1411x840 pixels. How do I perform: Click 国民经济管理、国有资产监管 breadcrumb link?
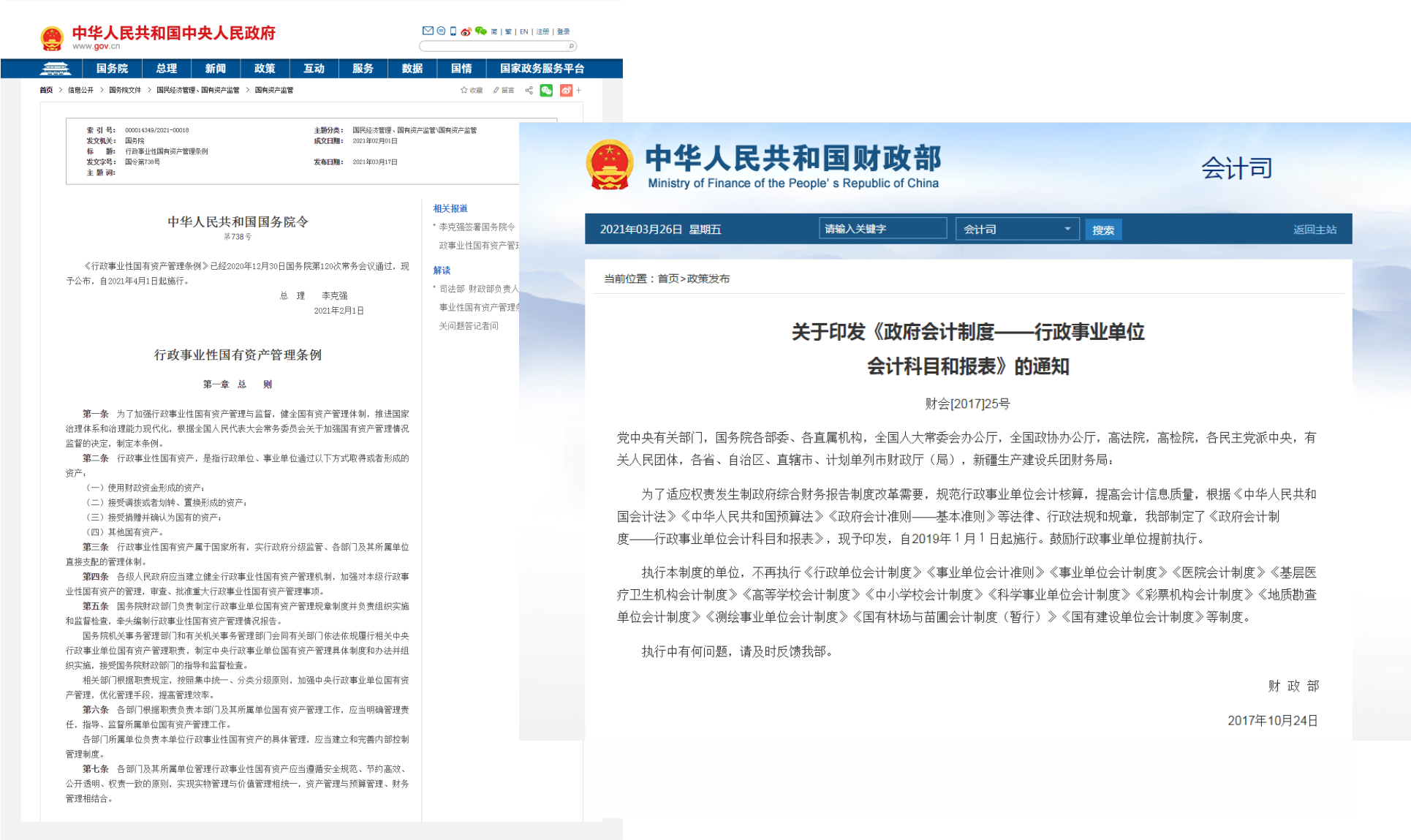[x=198, y=90]
